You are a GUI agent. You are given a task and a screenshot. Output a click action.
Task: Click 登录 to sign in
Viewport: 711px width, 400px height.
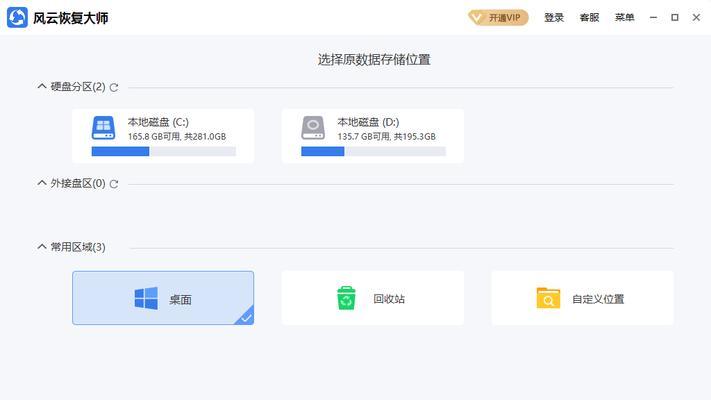point(554,18)
